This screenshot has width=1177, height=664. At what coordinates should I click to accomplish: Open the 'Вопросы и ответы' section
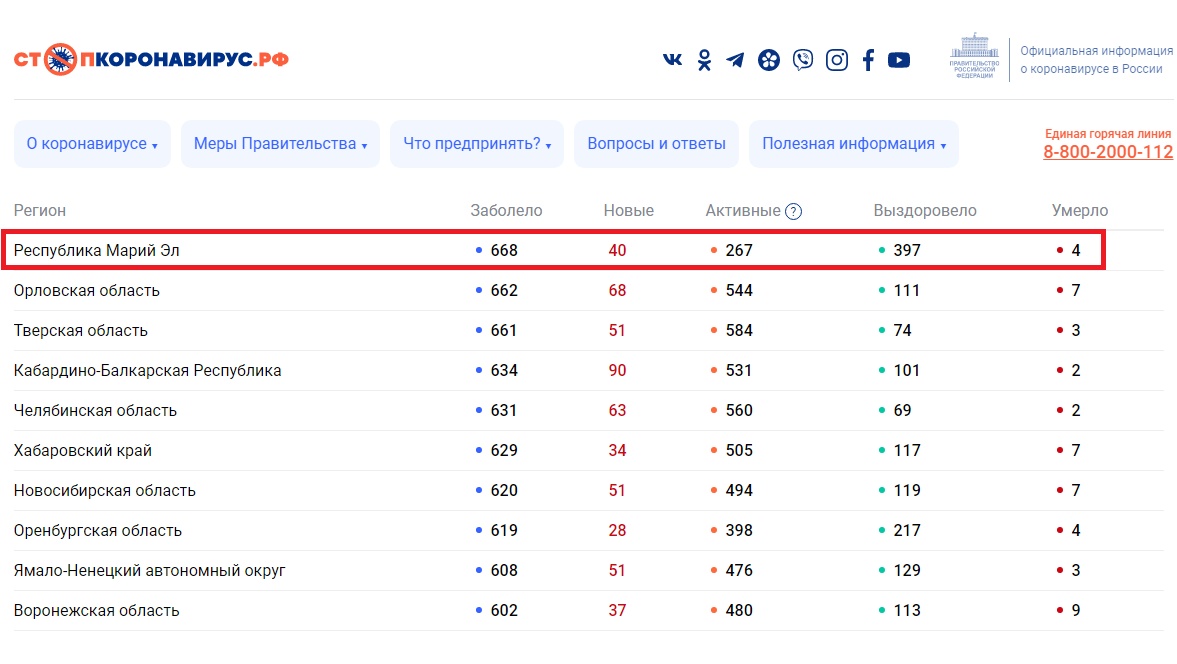(656, 144)
